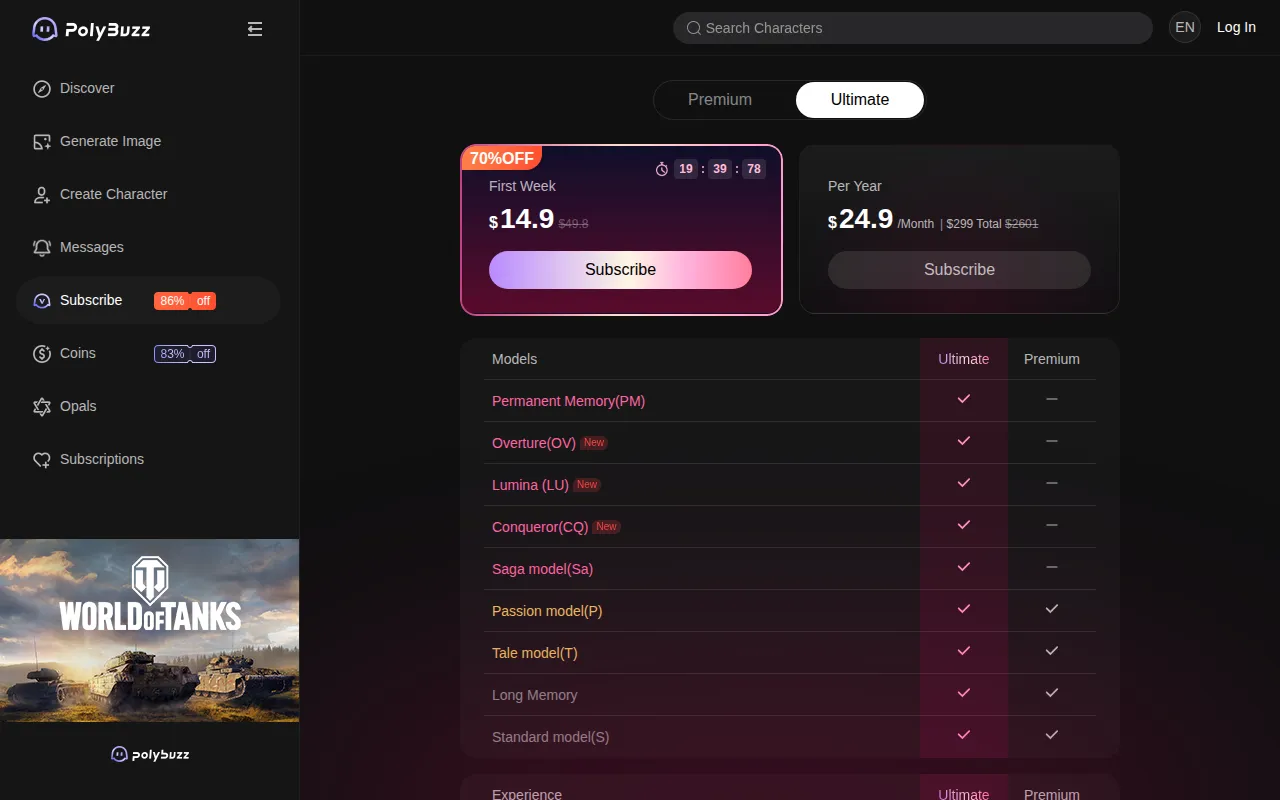Click the Ultimate checkmark for Long Memory
The height and width of the screenshot is (800, 1280).
click(x=964, y=693)
